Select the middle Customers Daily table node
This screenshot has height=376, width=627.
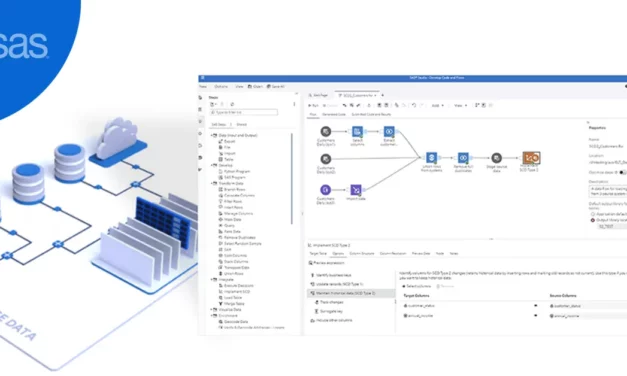point(326,159)
